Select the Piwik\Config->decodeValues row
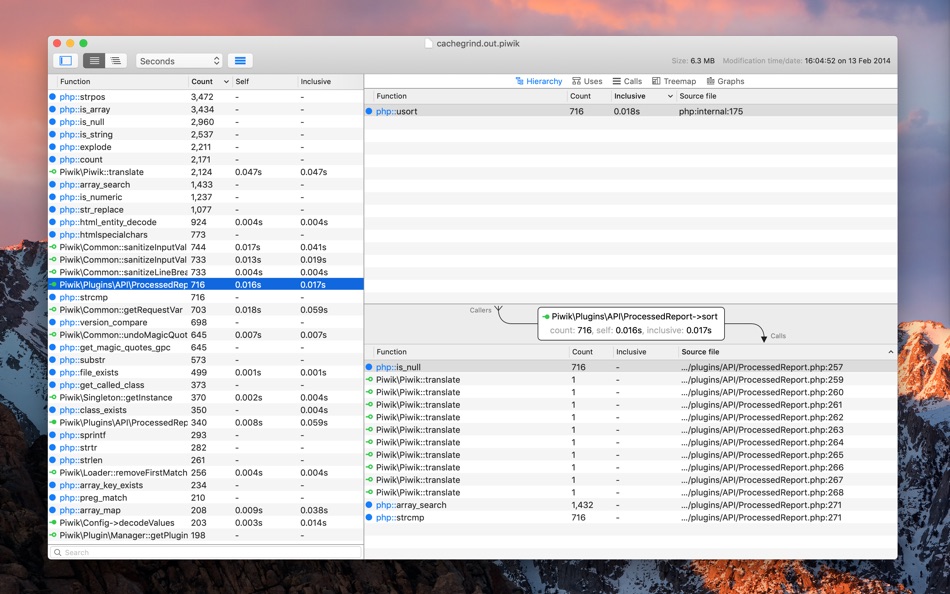 click(206, 522)
